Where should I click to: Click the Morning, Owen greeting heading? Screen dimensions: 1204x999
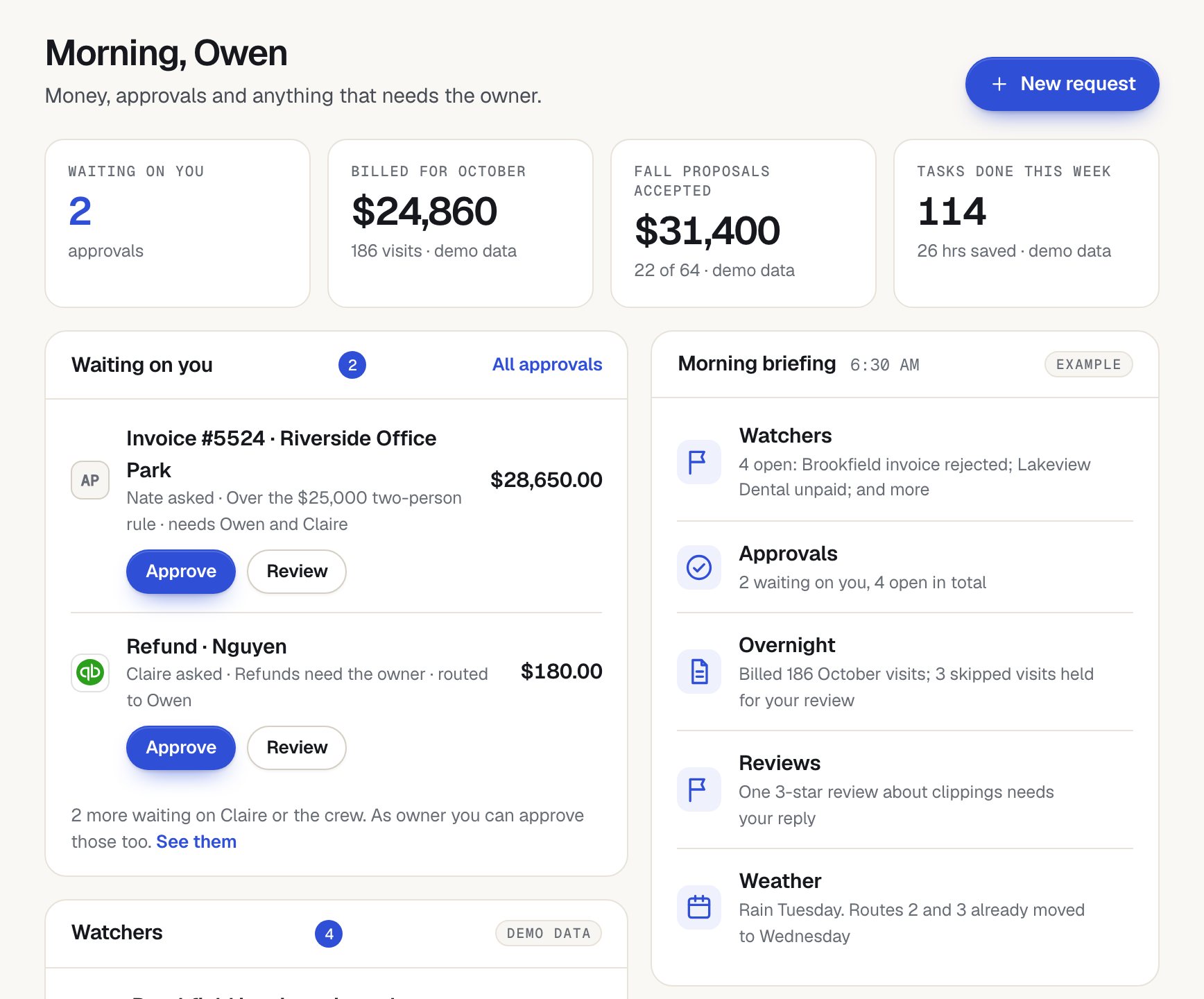(x=166, y=53)
